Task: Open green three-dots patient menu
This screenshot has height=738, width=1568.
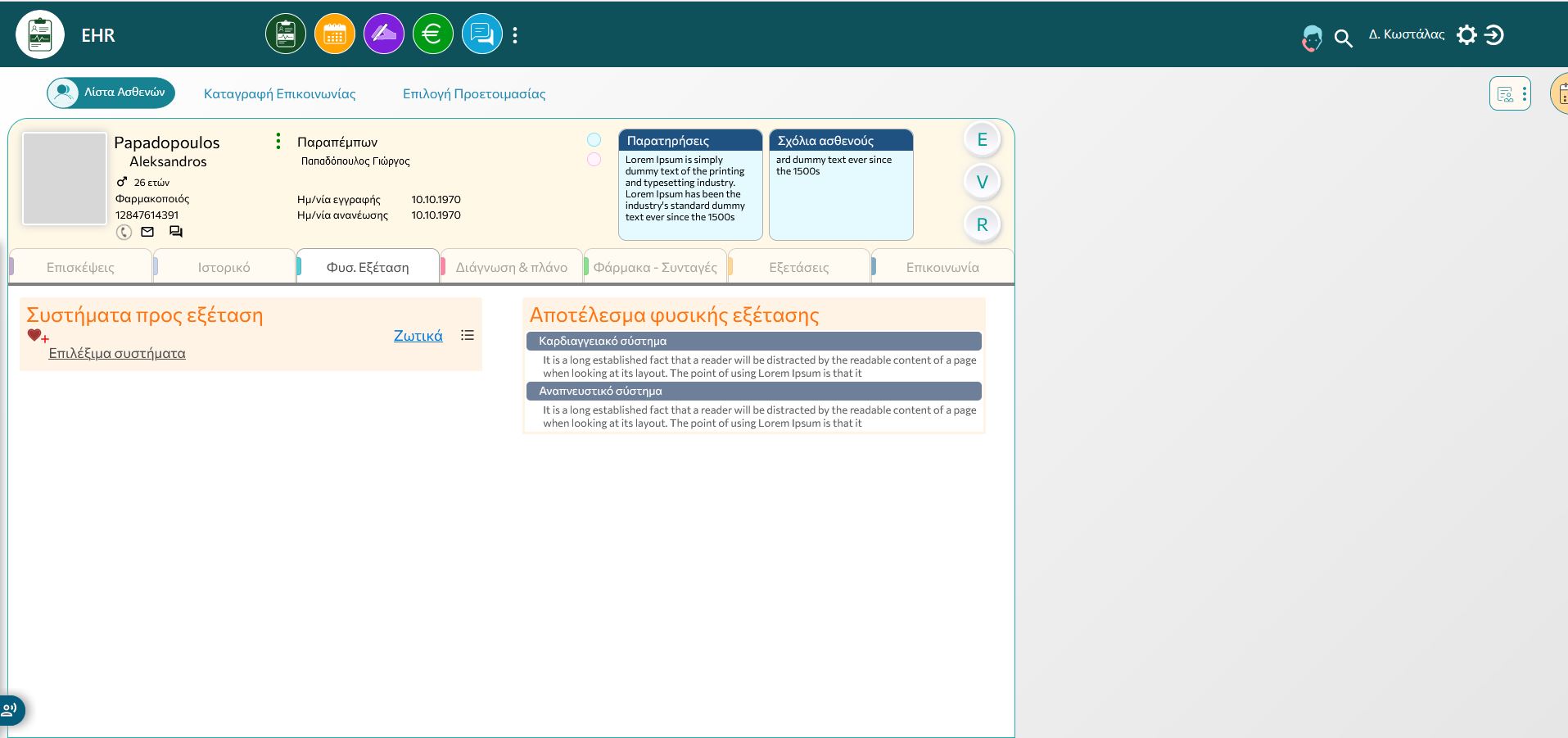Action: (278, 142)
